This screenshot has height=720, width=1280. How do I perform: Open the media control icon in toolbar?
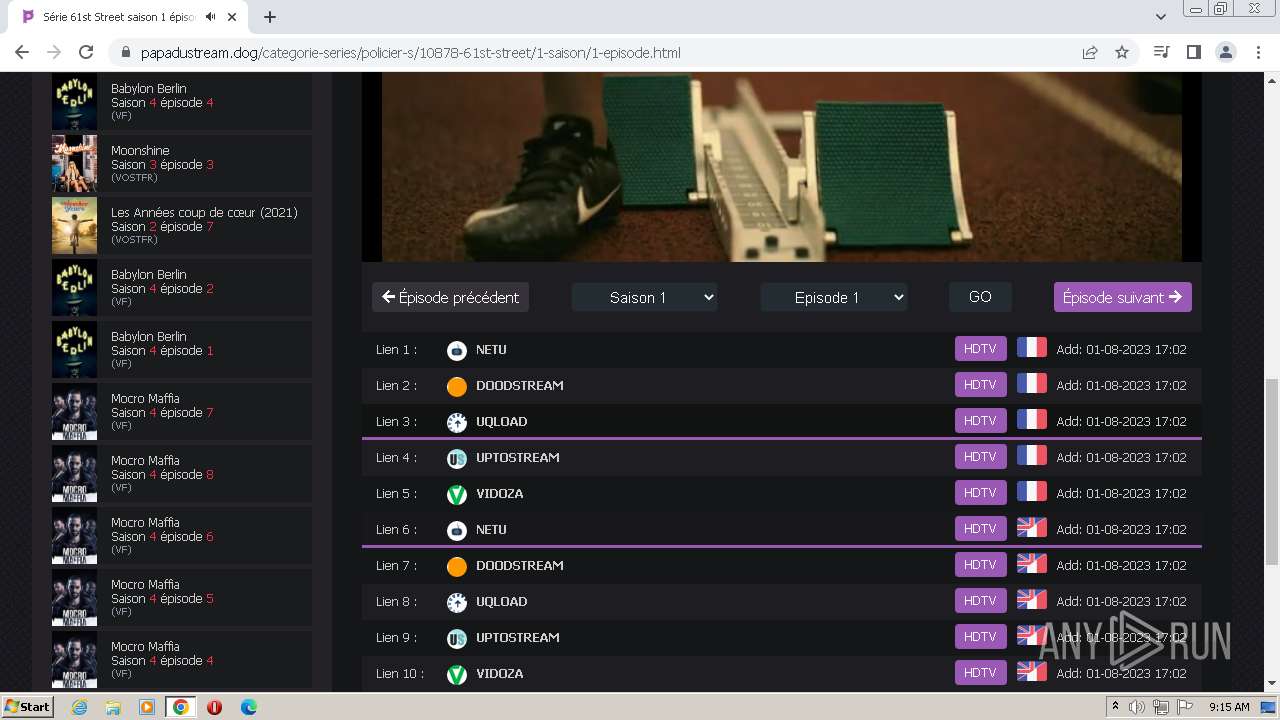[1161, 52]
